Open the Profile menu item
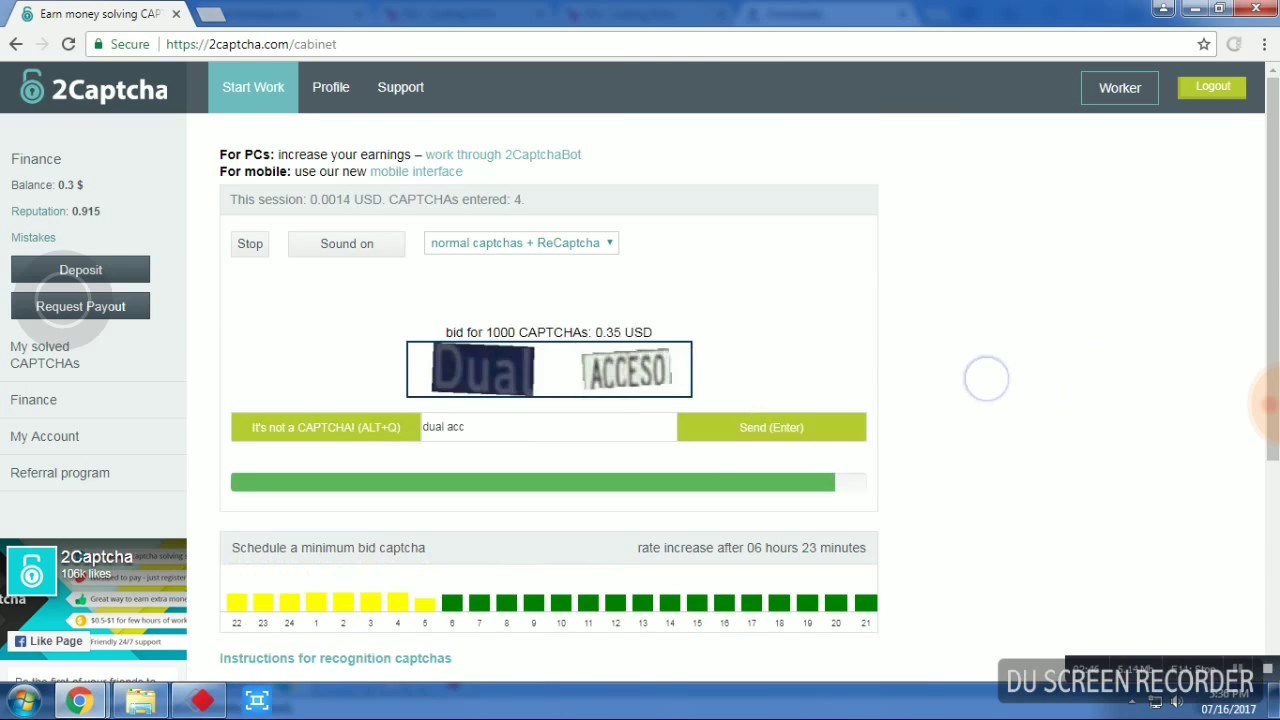The image size is (1280, 720). pyautogui.click(x=330, y=87)
